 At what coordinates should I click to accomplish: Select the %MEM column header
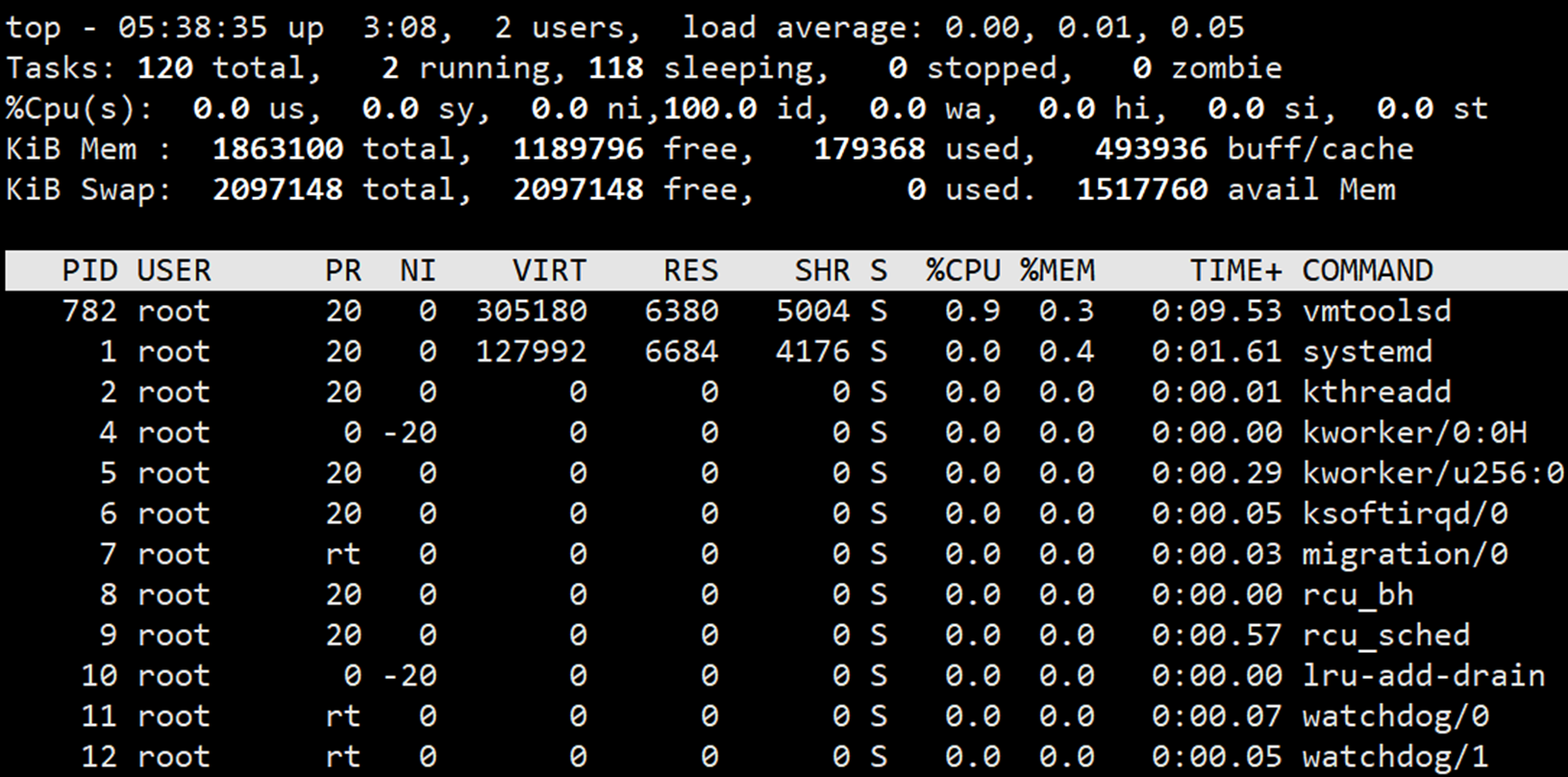(x=1058, y=270)
